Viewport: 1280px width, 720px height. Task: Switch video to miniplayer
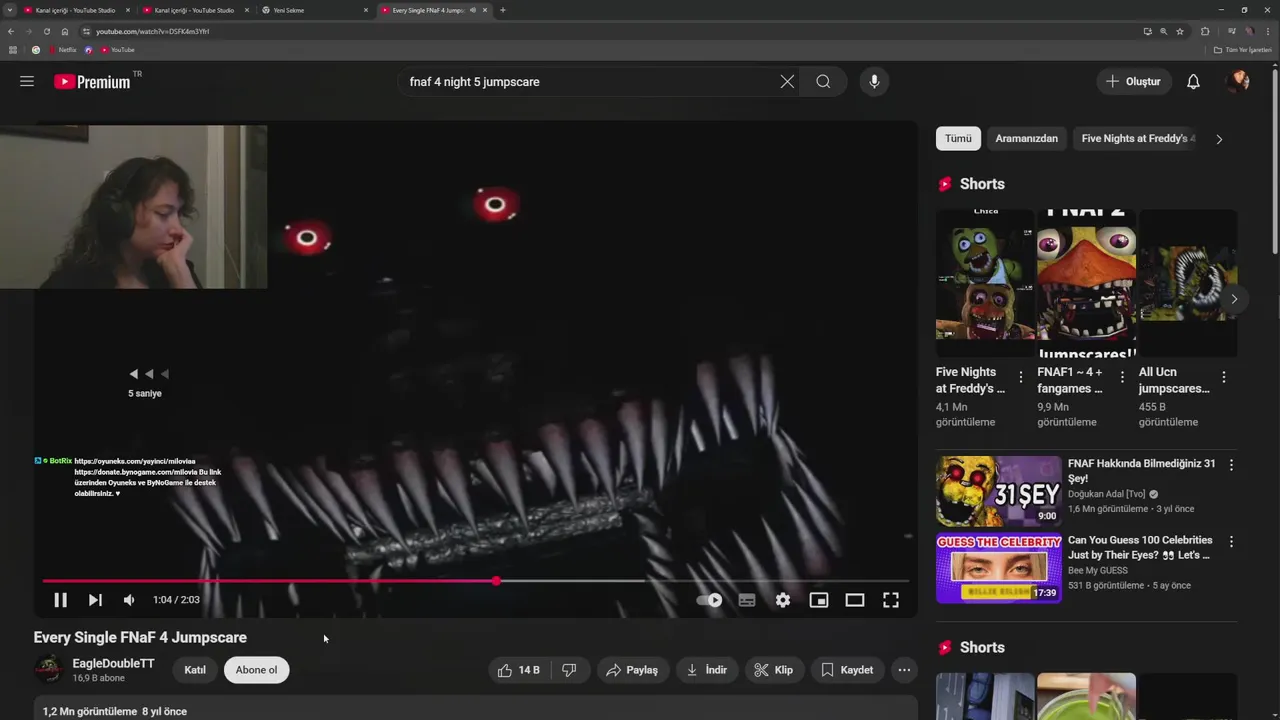coord(819,600)
